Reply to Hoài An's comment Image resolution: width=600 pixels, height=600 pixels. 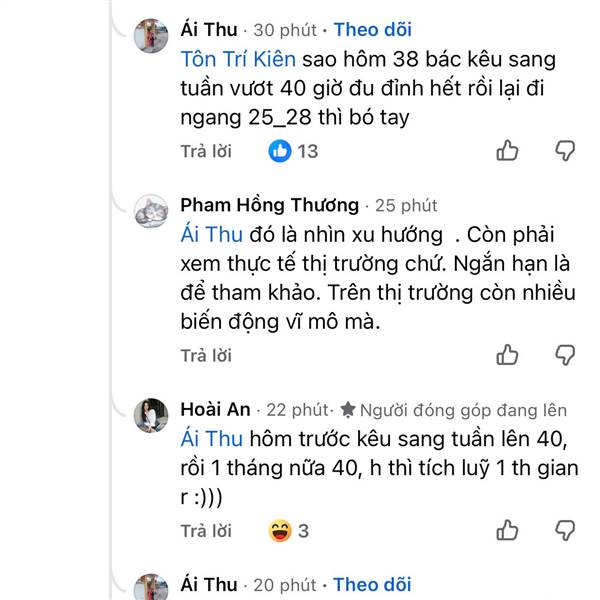205,531
